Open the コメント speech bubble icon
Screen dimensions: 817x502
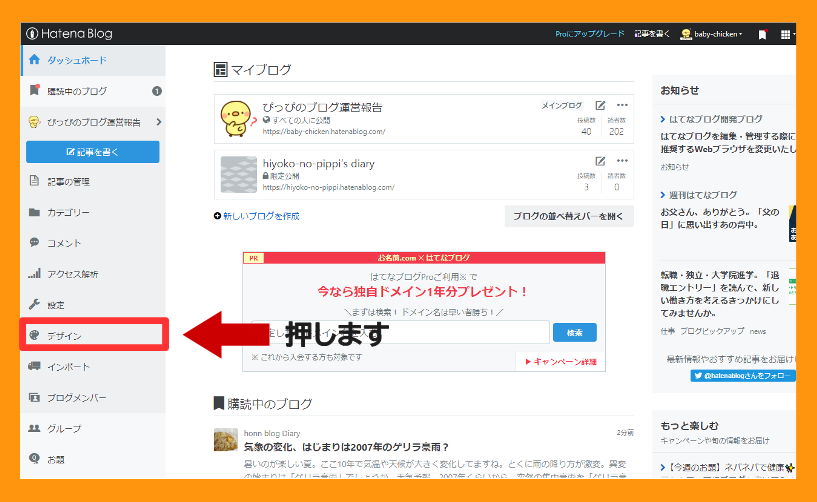34,242
